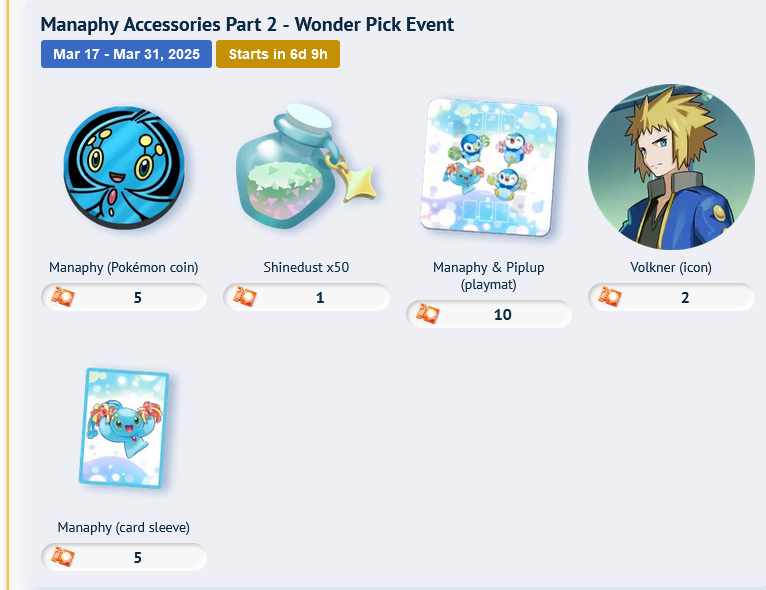The image size is (766, 590).
Task: Click the Manaphy Accessories Part 2 event title
Action: tap(247, 24)
